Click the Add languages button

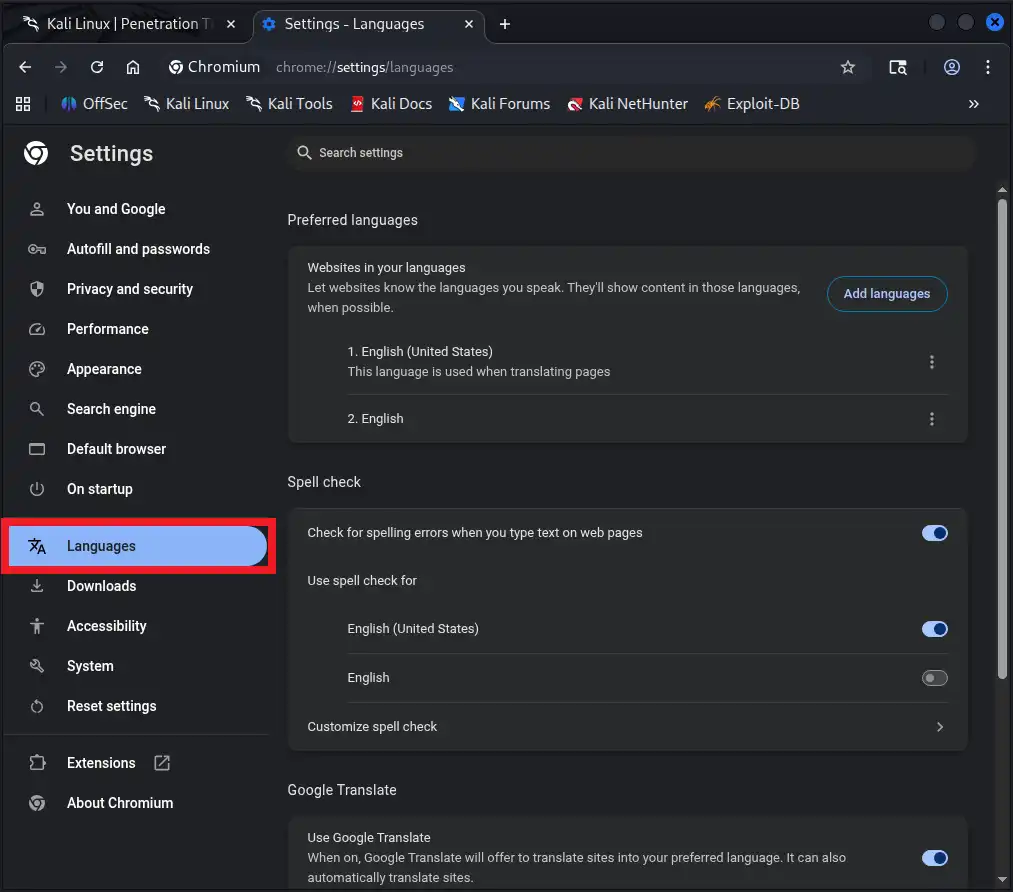point(886,294)
